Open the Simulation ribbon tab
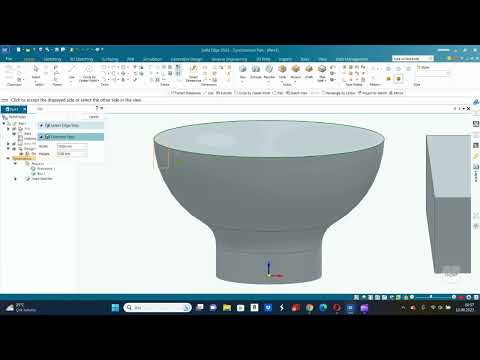 pyautogui.click(x=152, y=59)
